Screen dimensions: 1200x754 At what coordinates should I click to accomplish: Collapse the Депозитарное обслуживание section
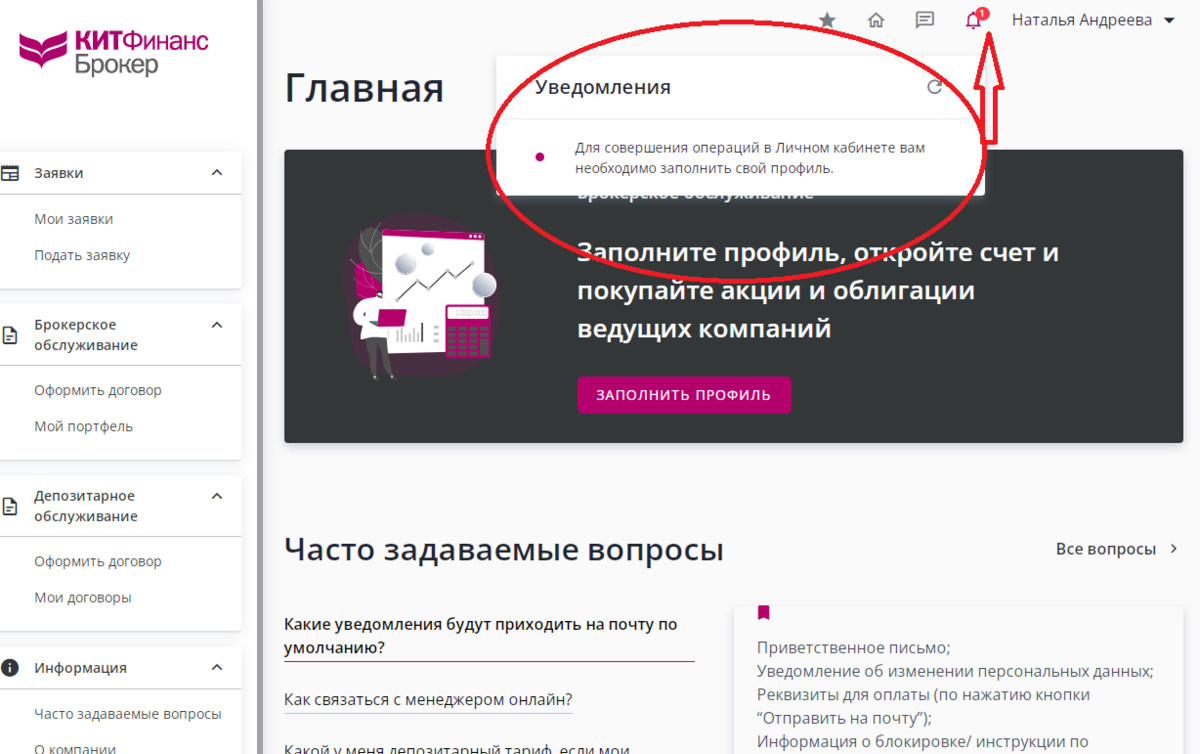coord(216,495)
